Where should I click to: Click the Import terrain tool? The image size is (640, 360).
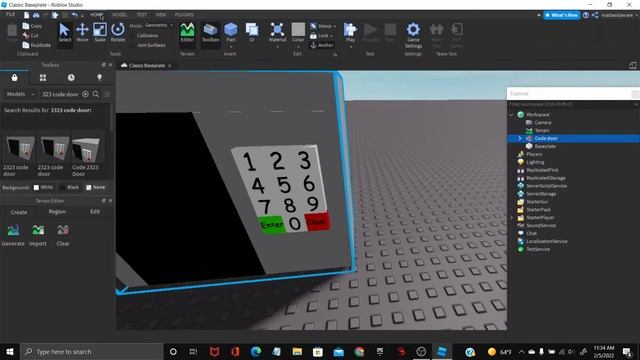click(x=38, y=235)
